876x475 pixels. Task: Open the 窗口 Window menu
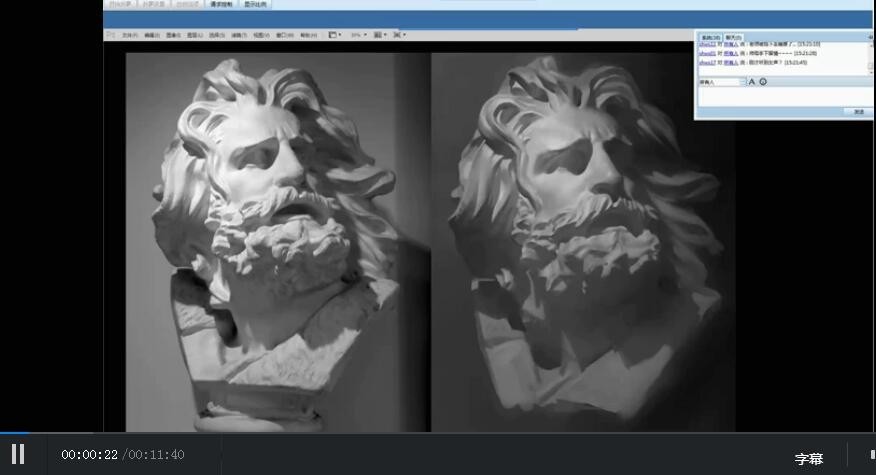(285, 35)
